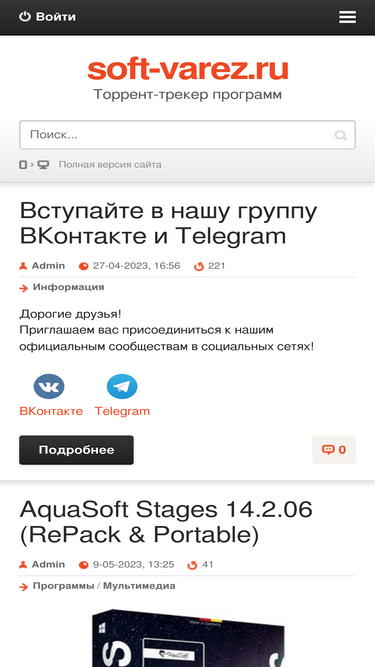Click the Торрент-трекер программ tagline
375x667 pixels.
click(188, 94)
